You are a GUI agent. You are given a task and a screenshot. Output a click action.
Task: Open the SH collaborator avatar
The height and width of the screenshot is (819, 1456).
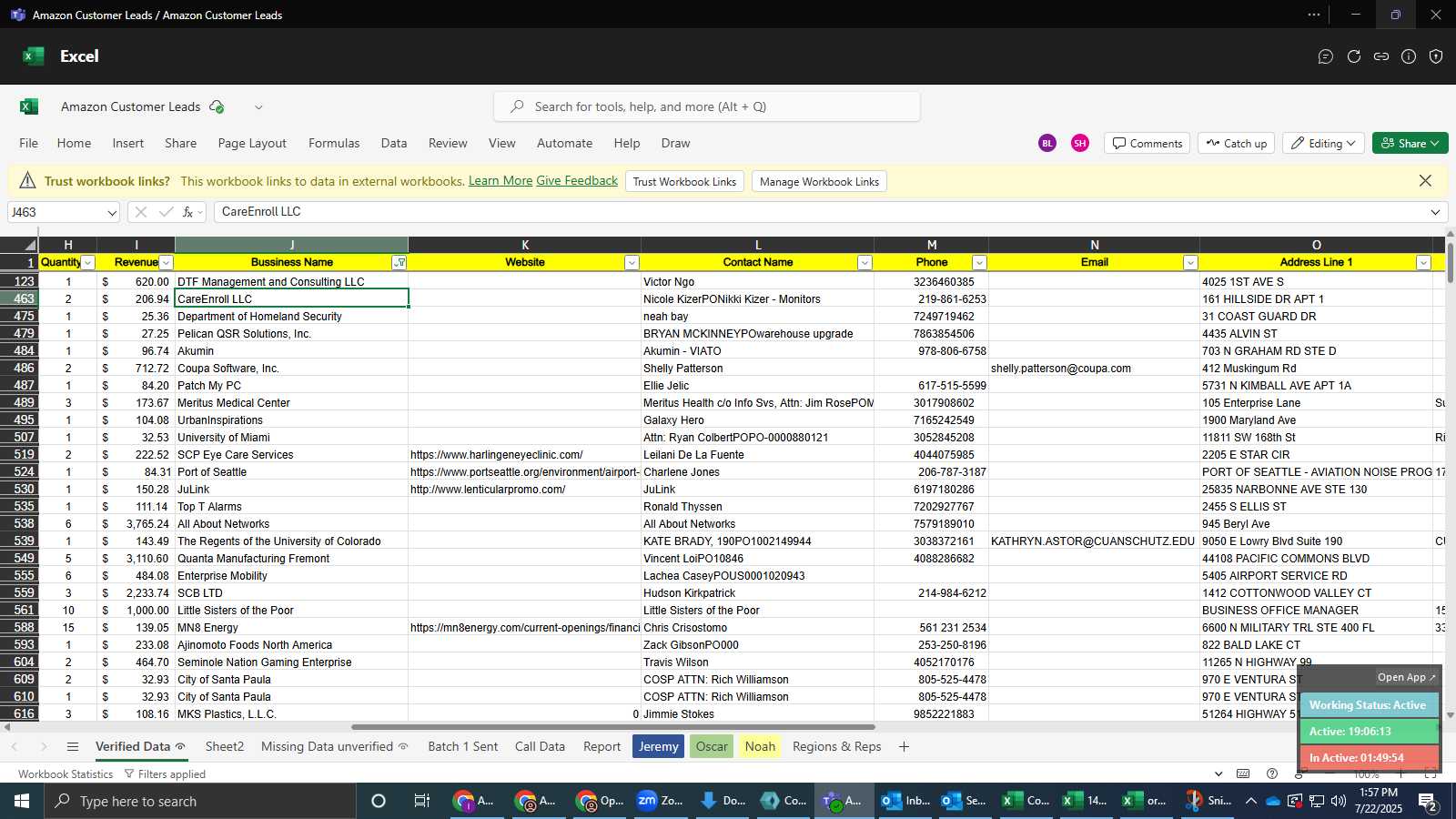point(1079,143)
